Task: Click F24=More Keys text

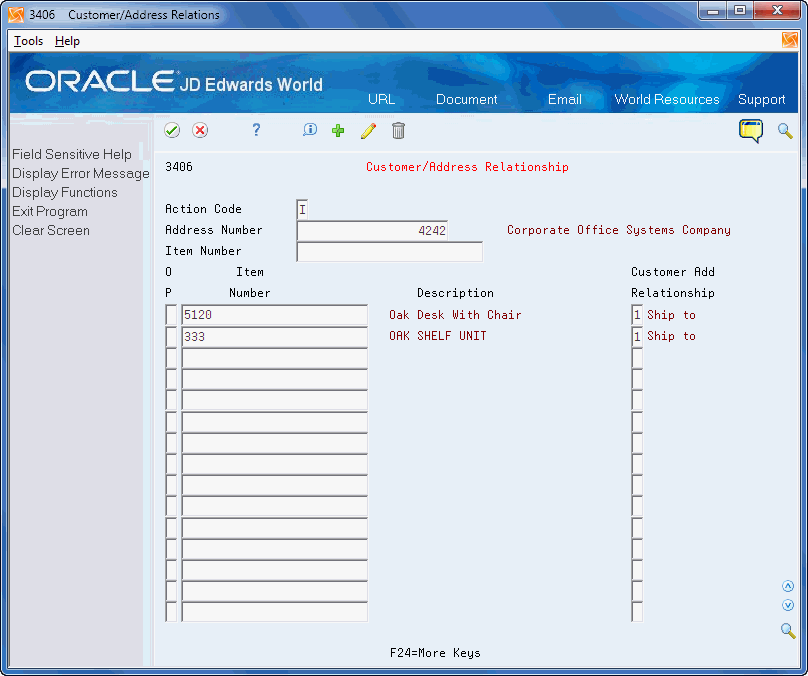Action: [435, 653]
